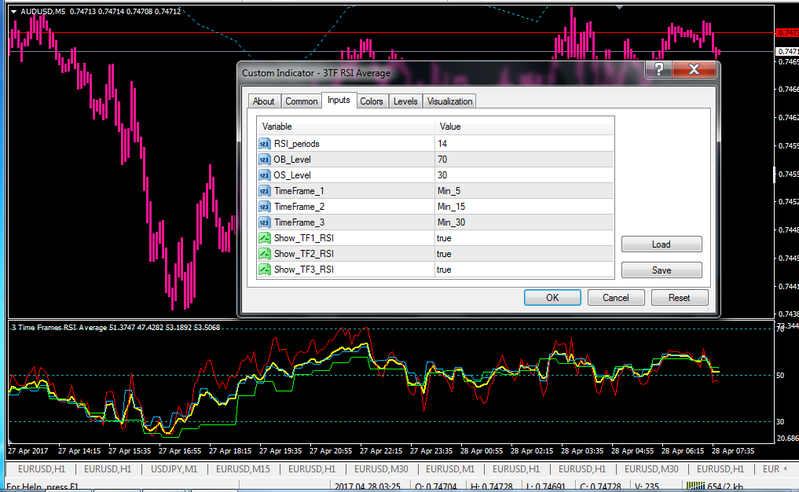Open the TimeFrame_3 Min_30 value dropdown
Screen dimensions: 799x492
click(x=453, y=222)
